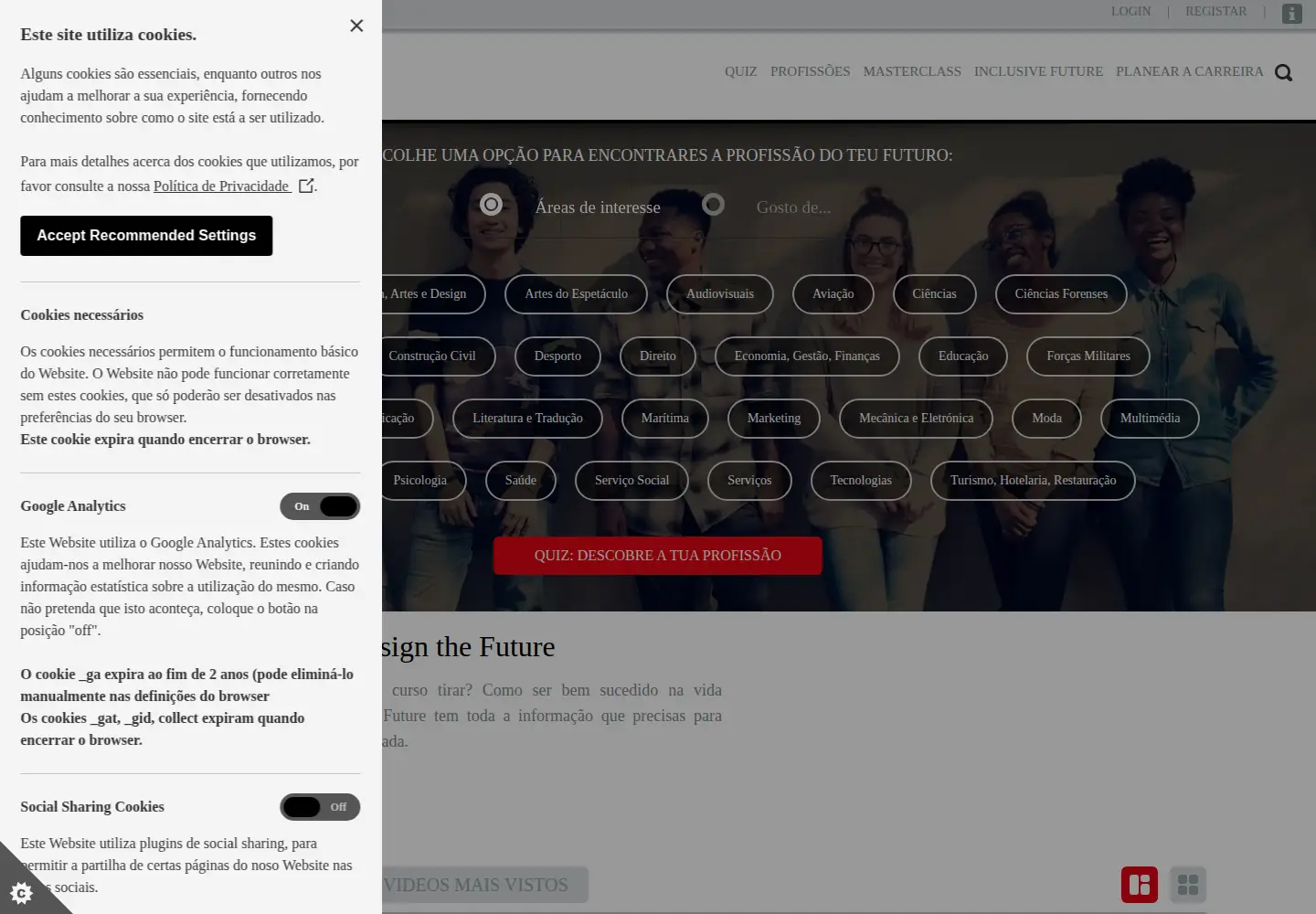Choose Marítima interest area
The image size is (1316, 914).
point(665,419)
